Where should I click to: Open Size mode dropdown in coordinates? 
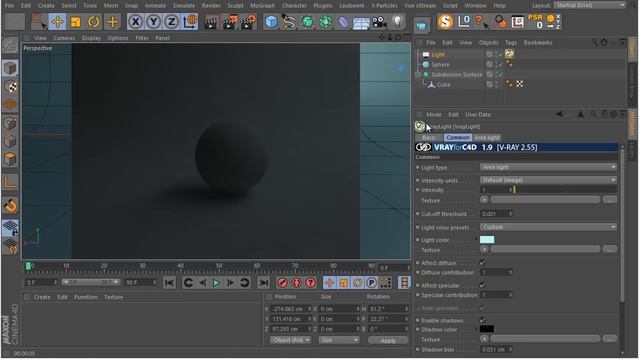pos(339,340)
